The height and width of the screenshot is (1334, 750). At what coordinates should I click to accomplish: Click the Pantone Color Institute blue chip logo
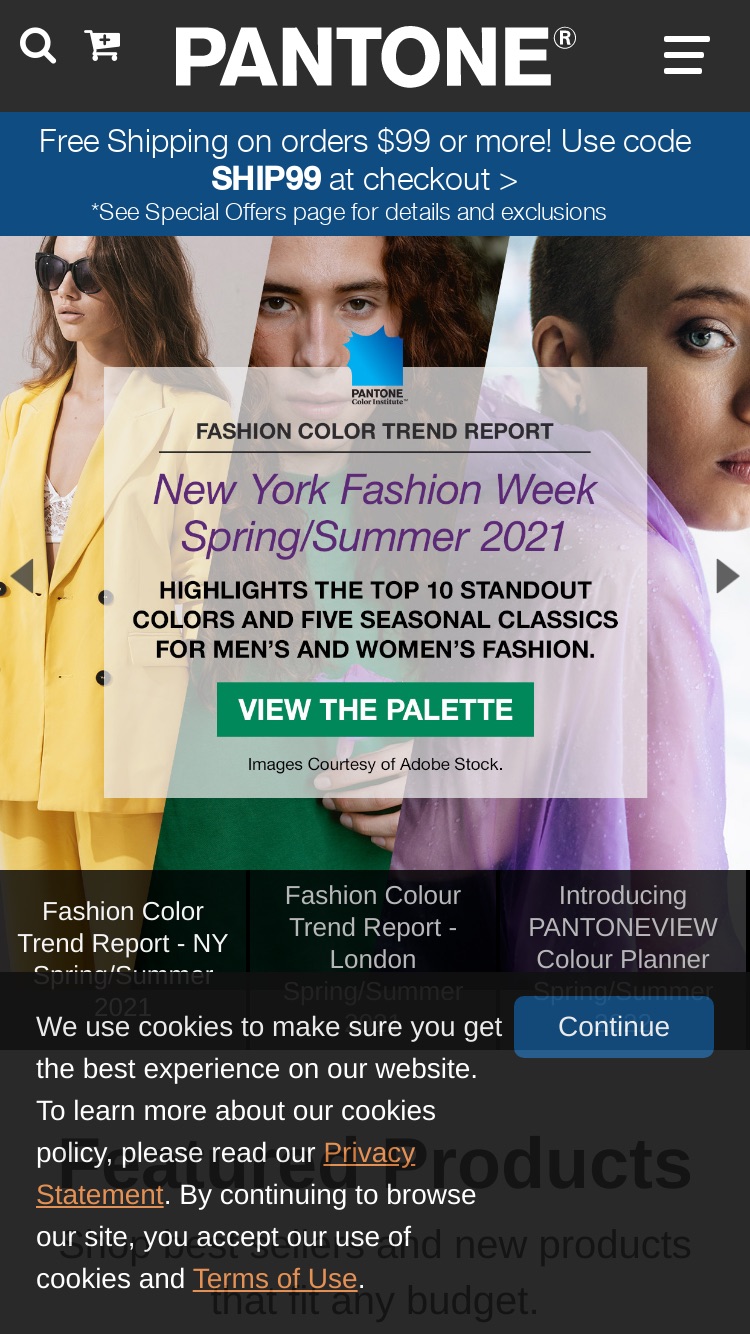coord(376,365)
